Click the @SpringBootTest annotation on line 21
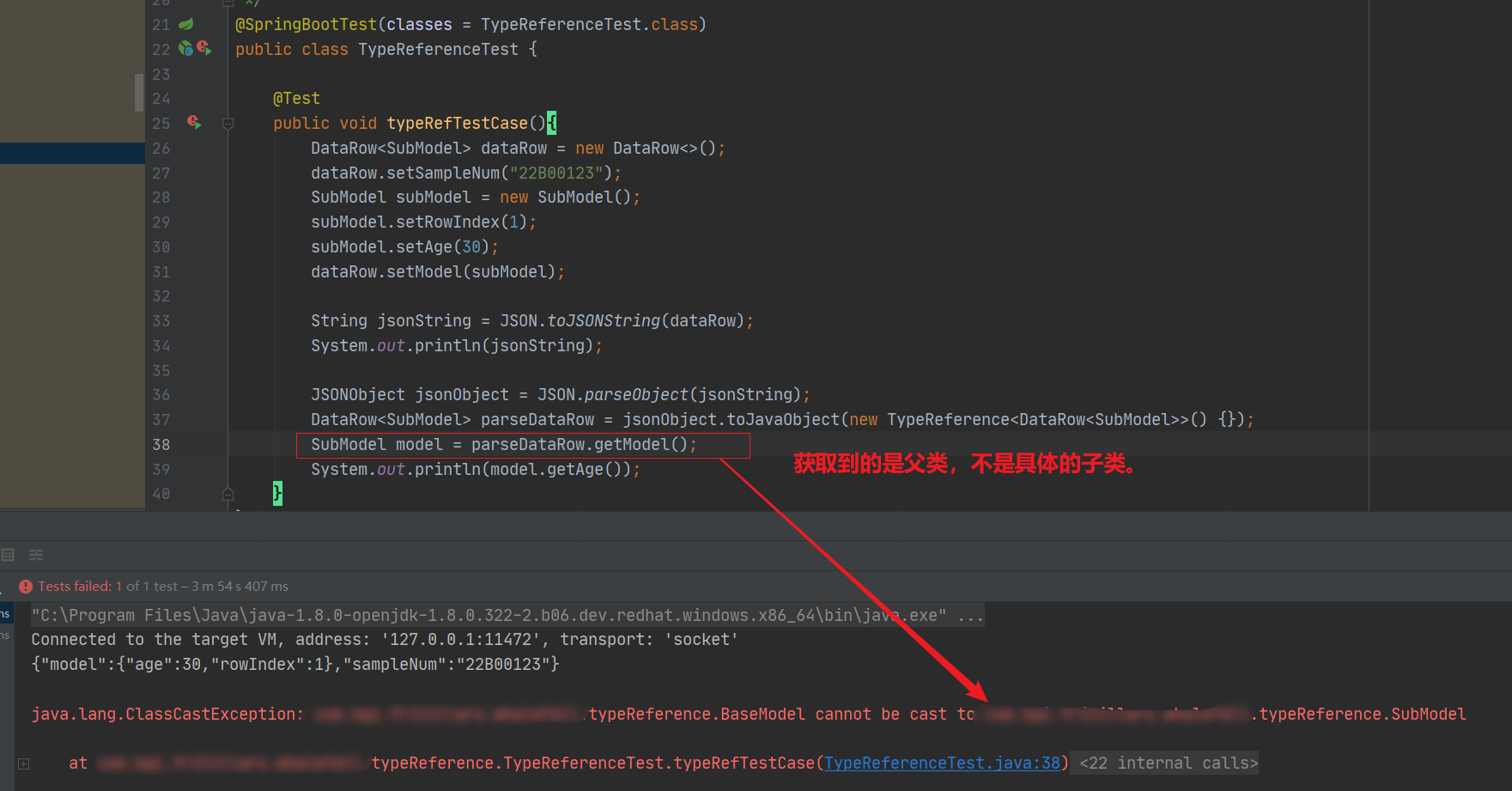Image resolution: width=1512 pixels, height=791 pixels. pos(307,25)
